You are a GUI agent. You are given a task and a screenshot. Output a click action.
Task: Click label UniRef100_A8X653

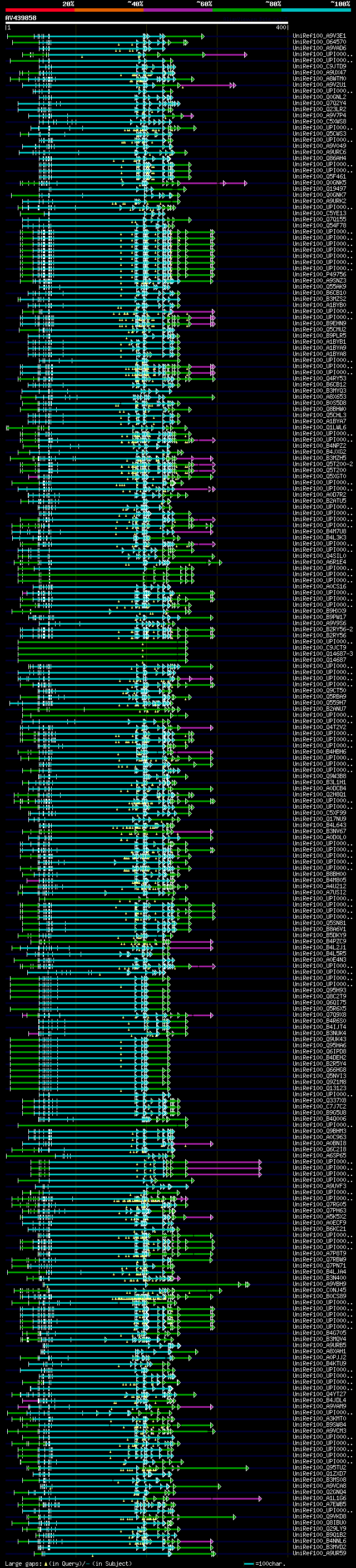(319, 397)
